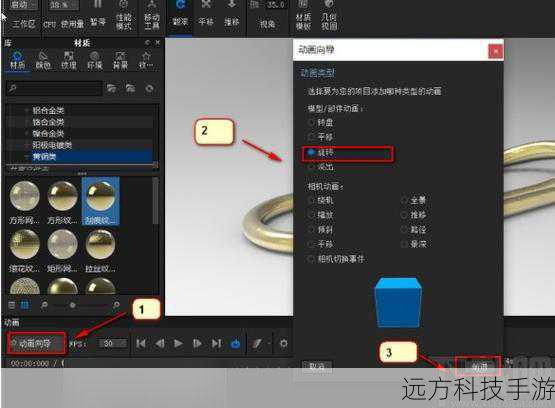Toggle the blue loop playback icon
The width and height of the screenshot is (555, 408).
(235, 343)
